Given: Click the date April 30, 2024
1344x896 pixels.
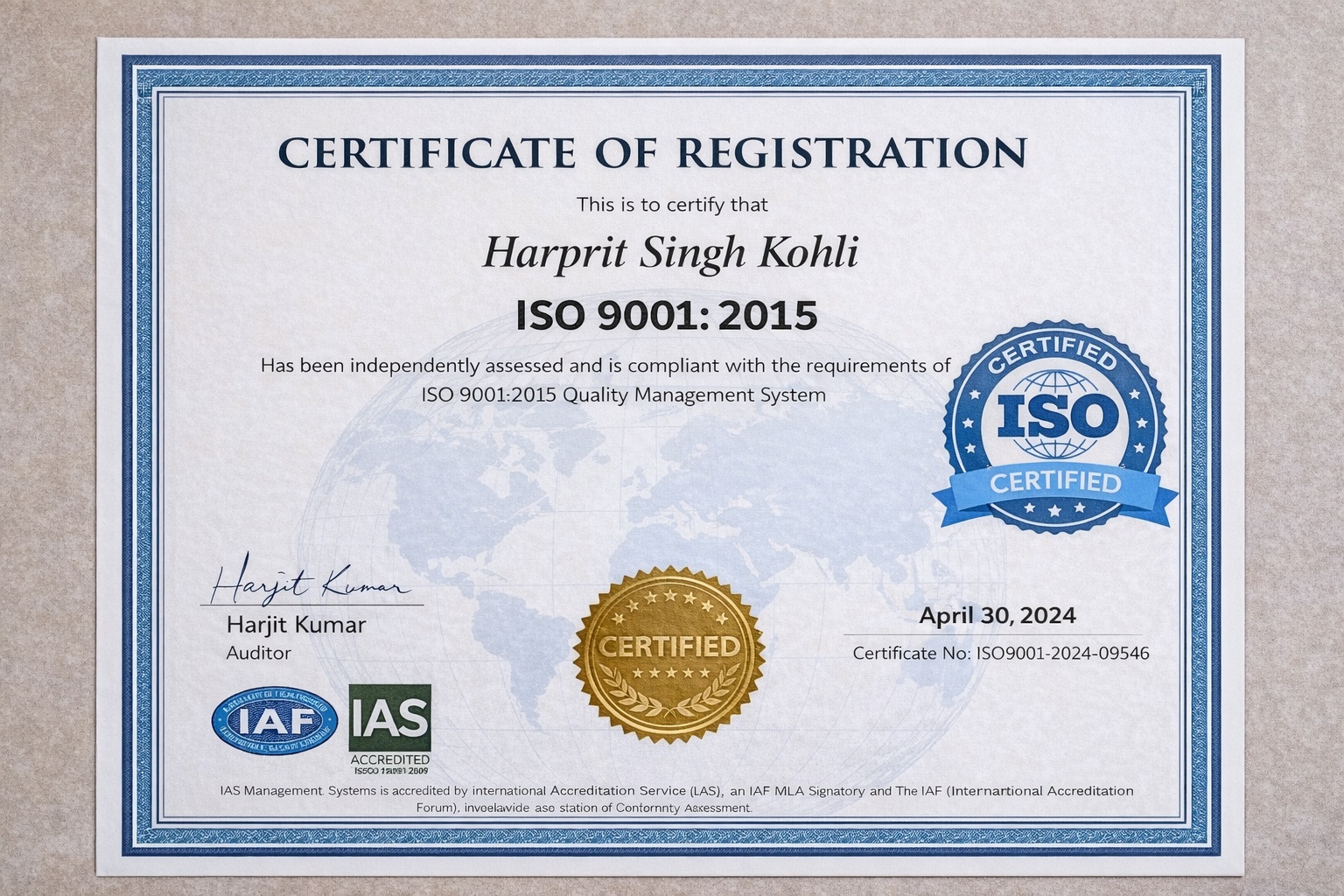Looking at the screenshot, I should coord(997,616).
